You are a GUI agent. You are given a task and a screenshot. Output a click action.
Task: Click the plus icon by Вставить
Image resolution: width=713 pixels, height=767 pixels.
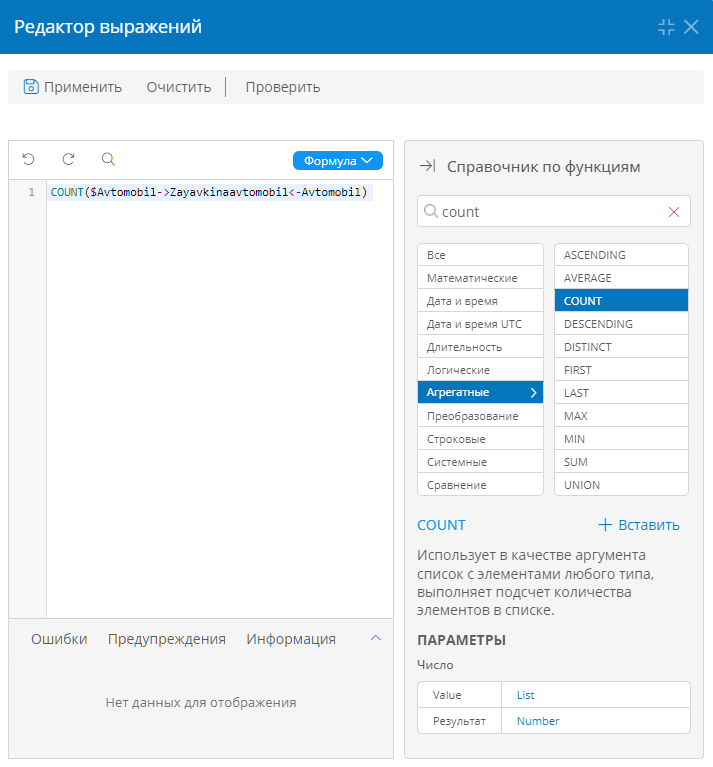605,524
